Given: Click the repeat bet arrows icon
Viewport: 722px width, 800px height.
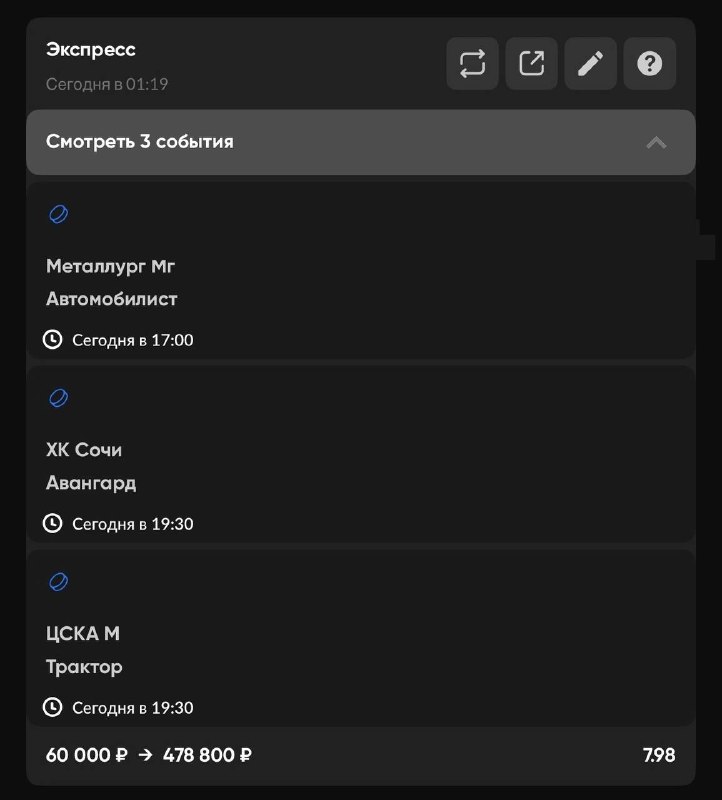Looking at the screenshot, I should [472, 64].
